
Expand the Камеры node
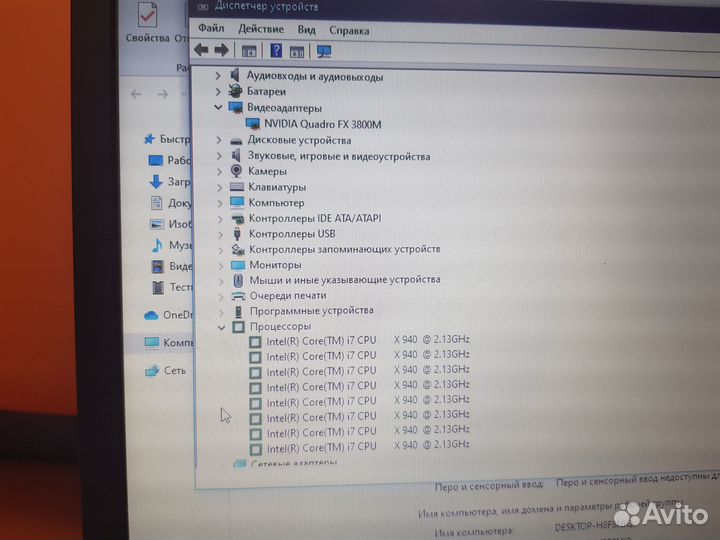tap(219, 172)
